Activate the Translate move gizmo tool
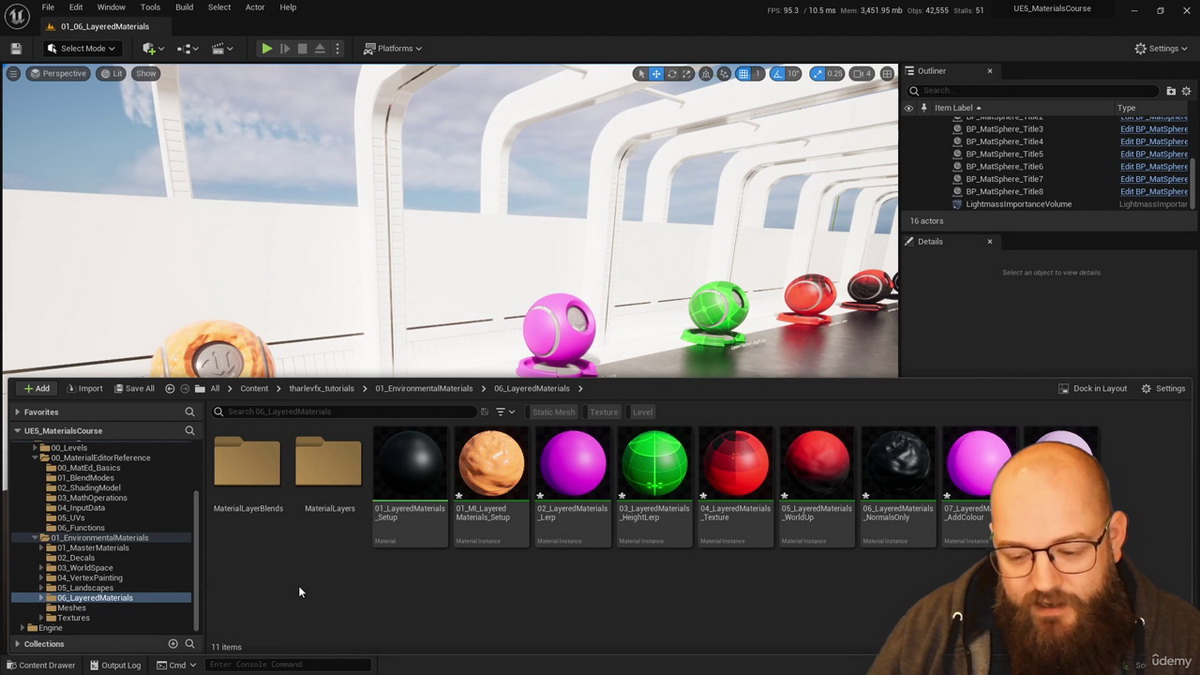This screenshot has width=1200, height=675. pos(656,74)
